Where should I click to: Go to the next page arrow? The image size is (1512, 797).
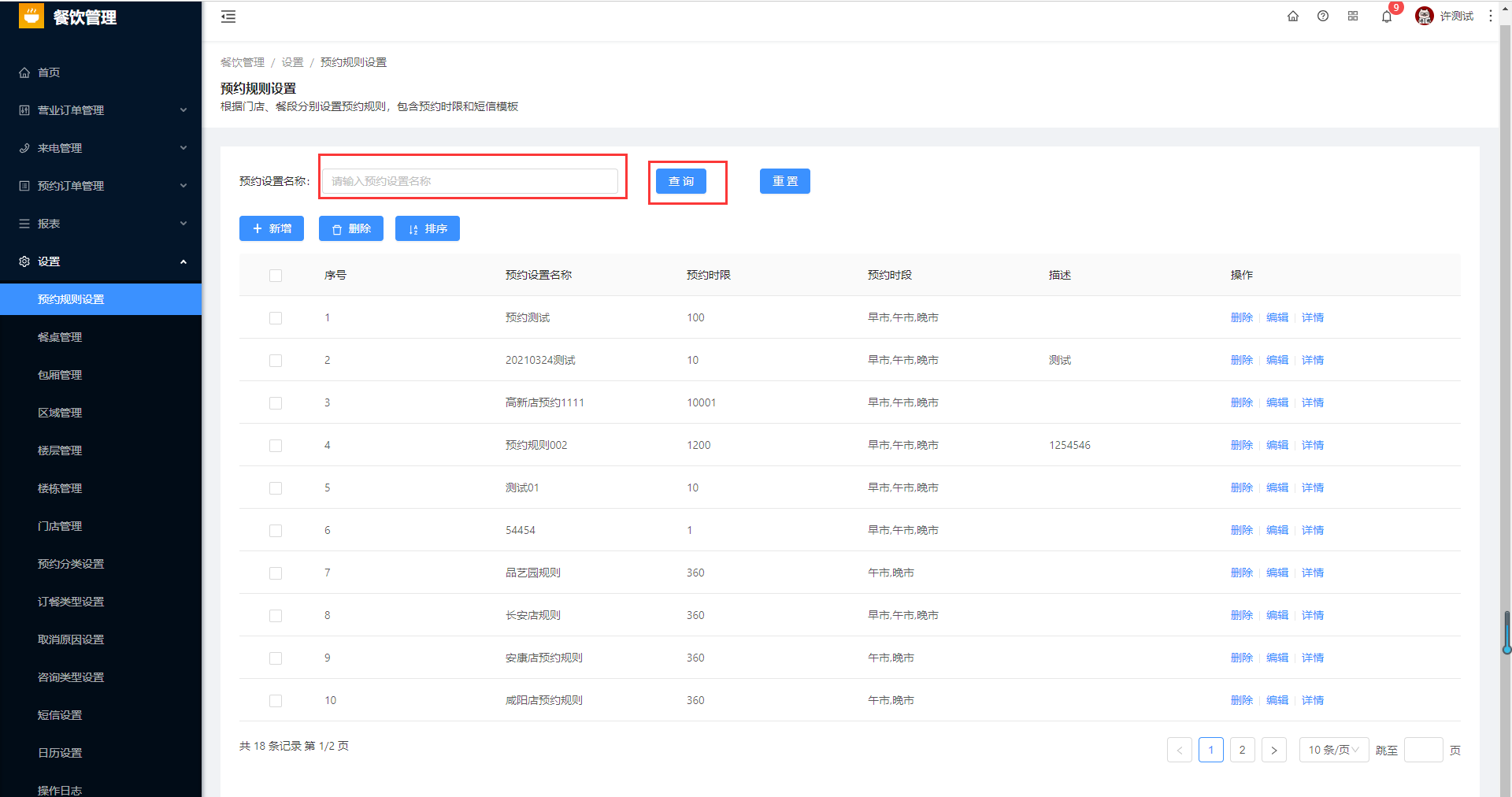[x=1274, y=750]
